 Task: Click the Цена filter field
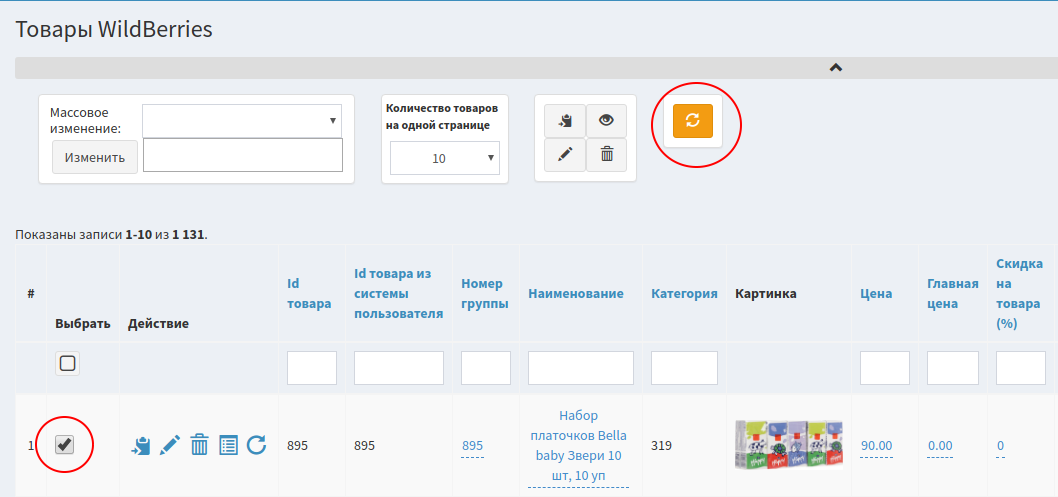pyautogui.click(x=885, y=368)
